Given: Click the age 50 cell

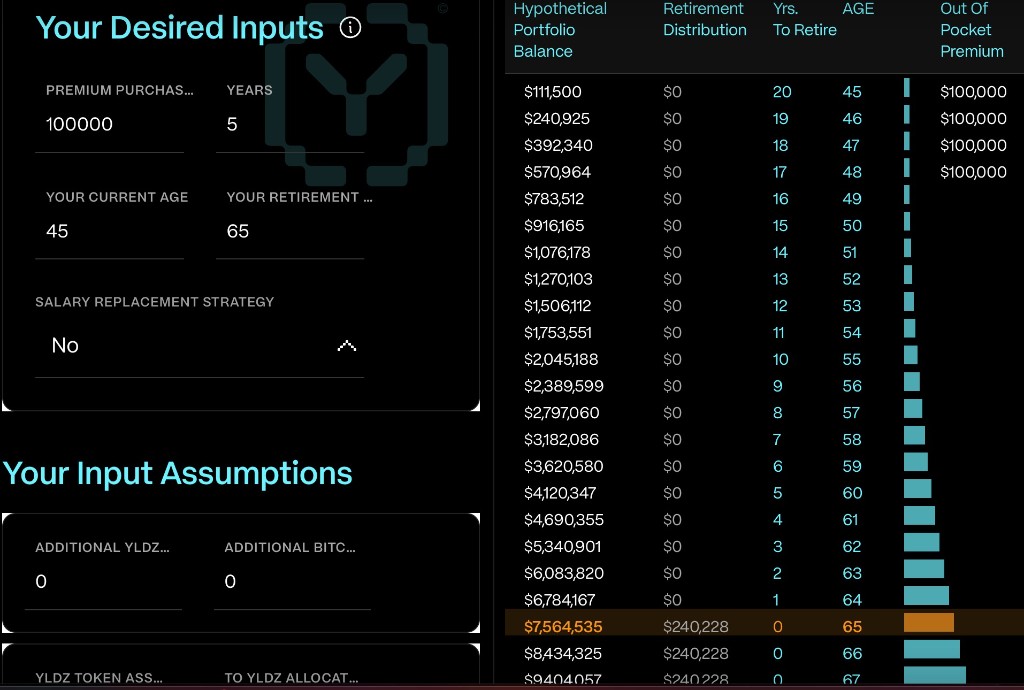Looking at the screenshot, I should [852, 226].
